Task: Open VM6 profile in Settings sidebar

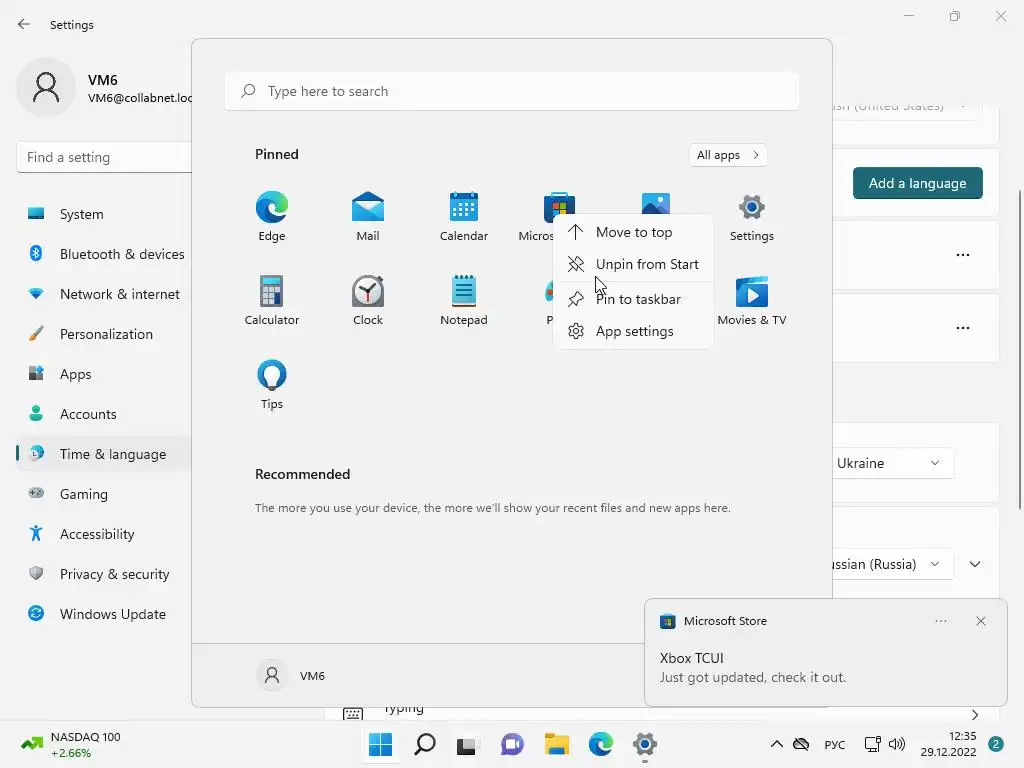Action: [104, 88]
